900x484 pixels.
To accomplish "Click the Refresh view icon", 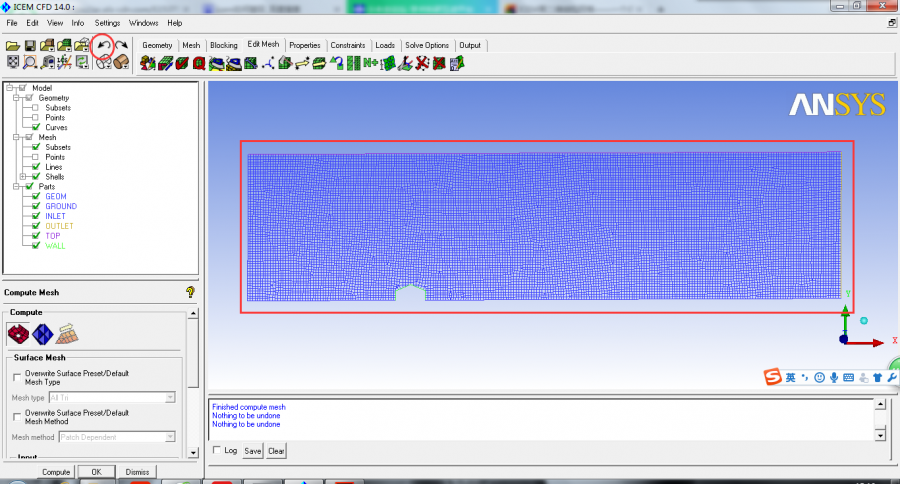I will (x=82, y=62).
